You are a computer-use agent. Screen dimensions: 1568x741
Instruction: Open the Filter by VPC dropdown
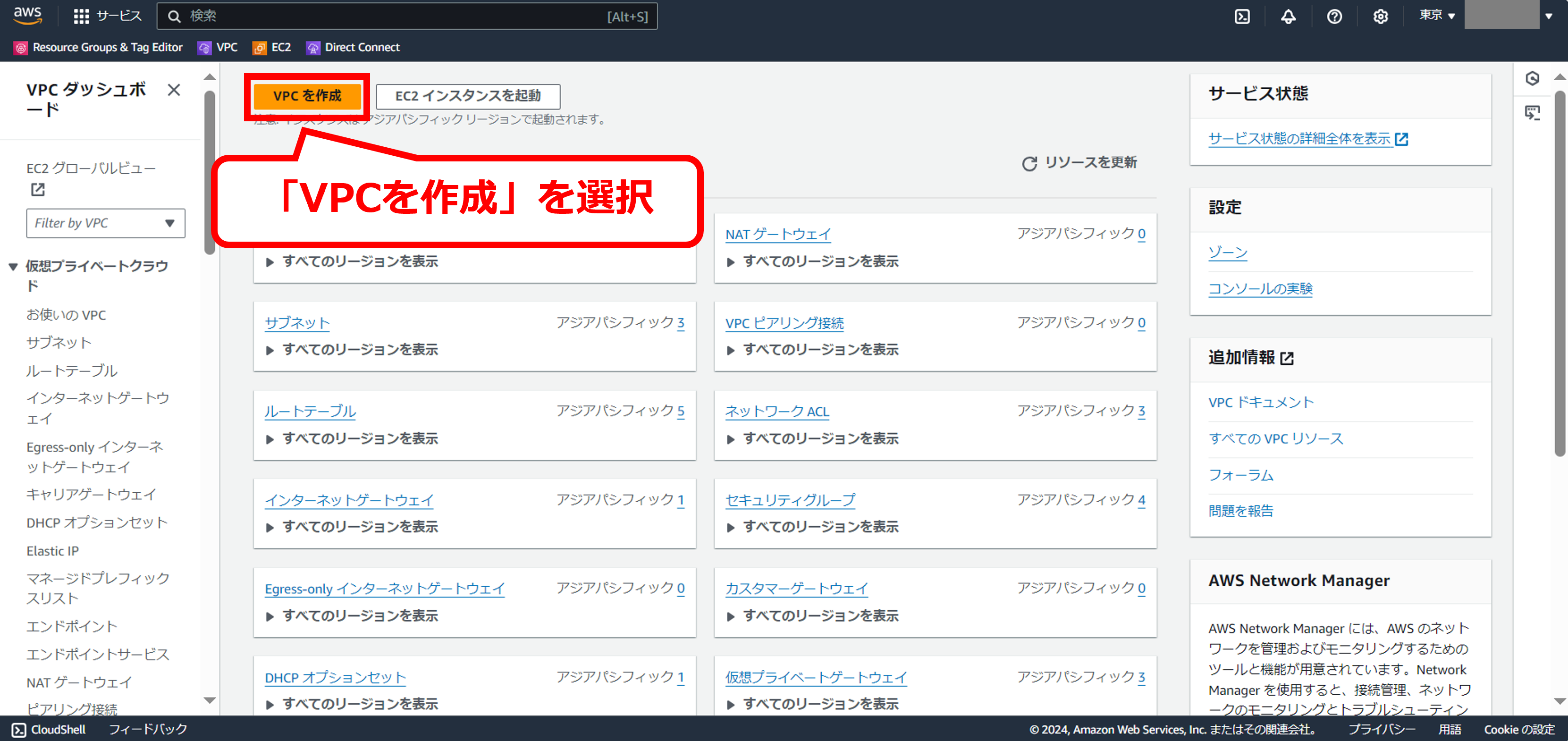[105, 223]
